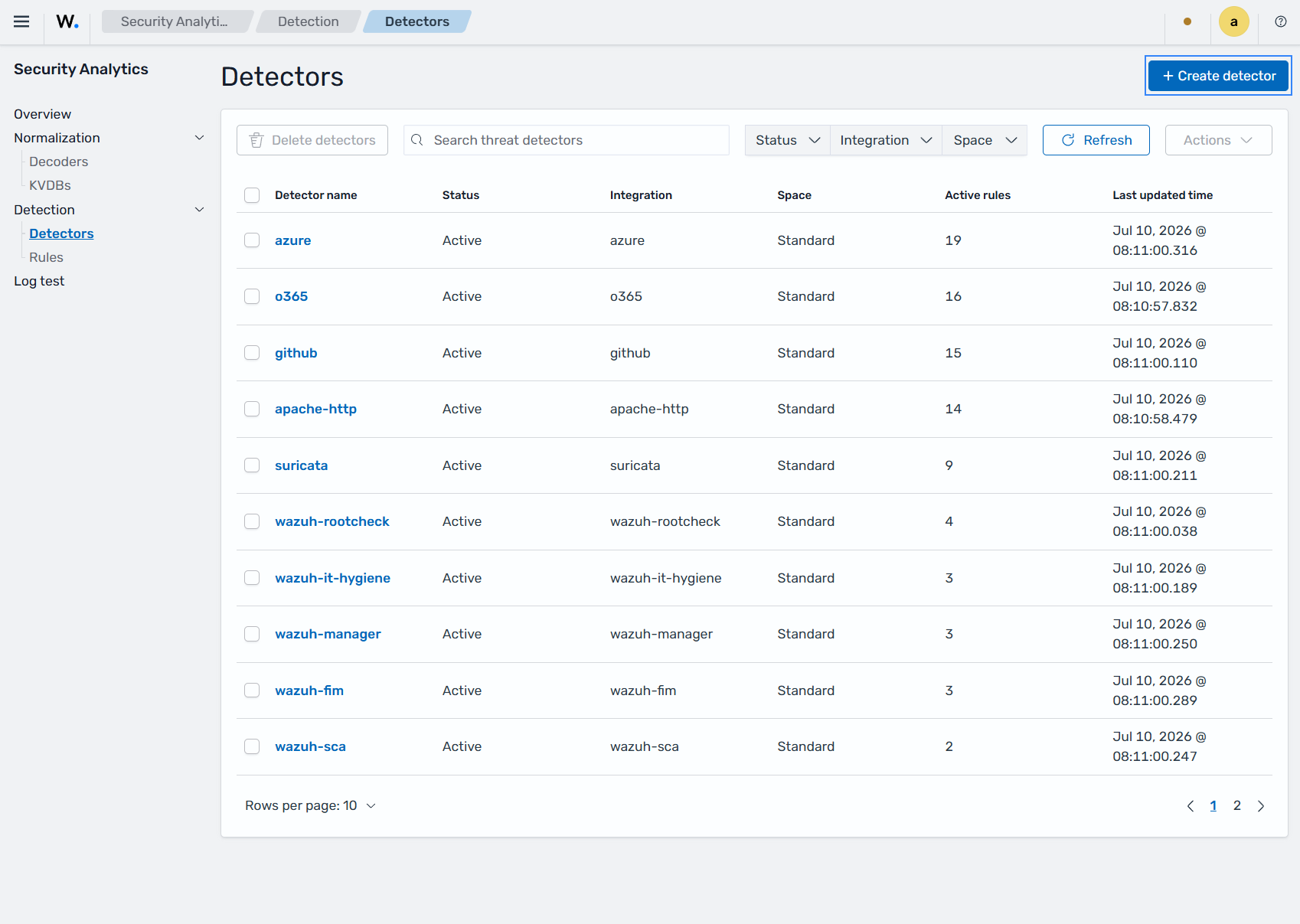Check the wazuh-rootcheck detector row
The height and width of the screenshot is (924, 1300).
(252, 521)
